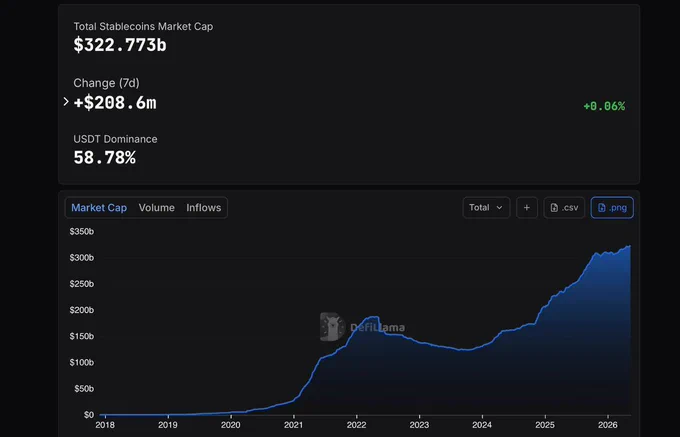
Task: Select the 2020 year label on axis
Action: [231, 425]
